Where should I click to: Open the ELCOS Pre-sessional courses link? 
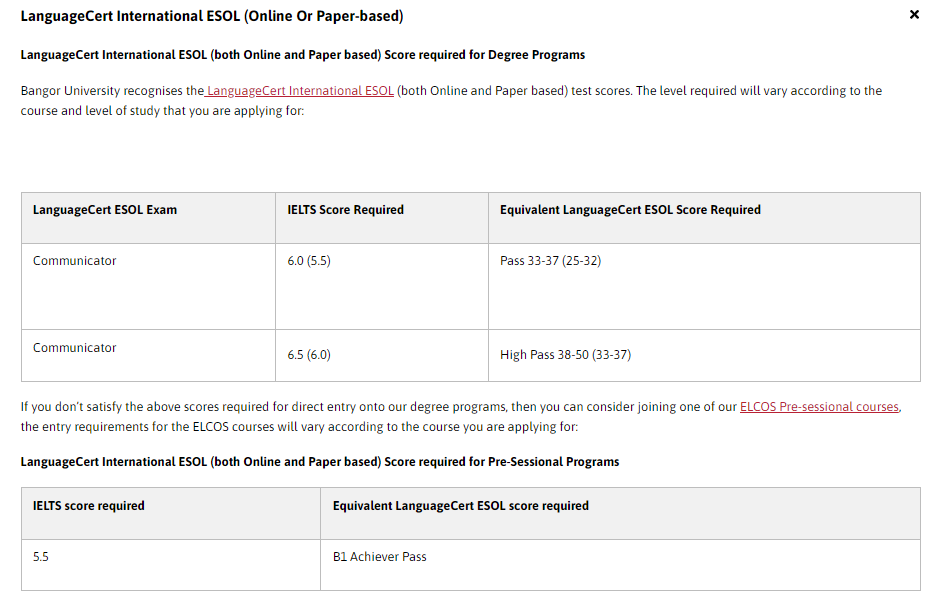(x=819, y=406)
